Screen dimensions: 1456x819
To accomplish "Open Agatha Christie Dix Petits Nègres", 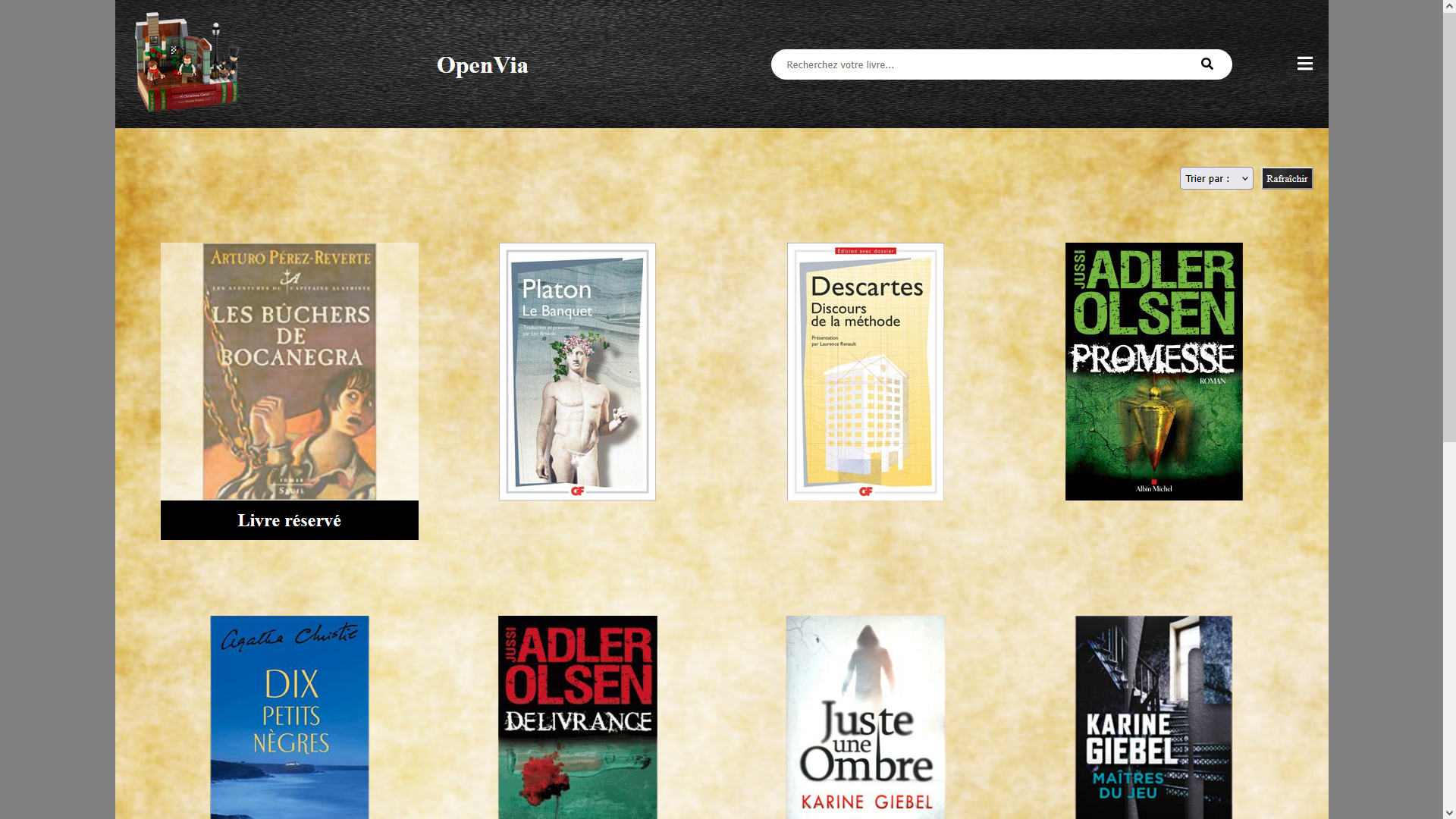I will coord(289,717).
